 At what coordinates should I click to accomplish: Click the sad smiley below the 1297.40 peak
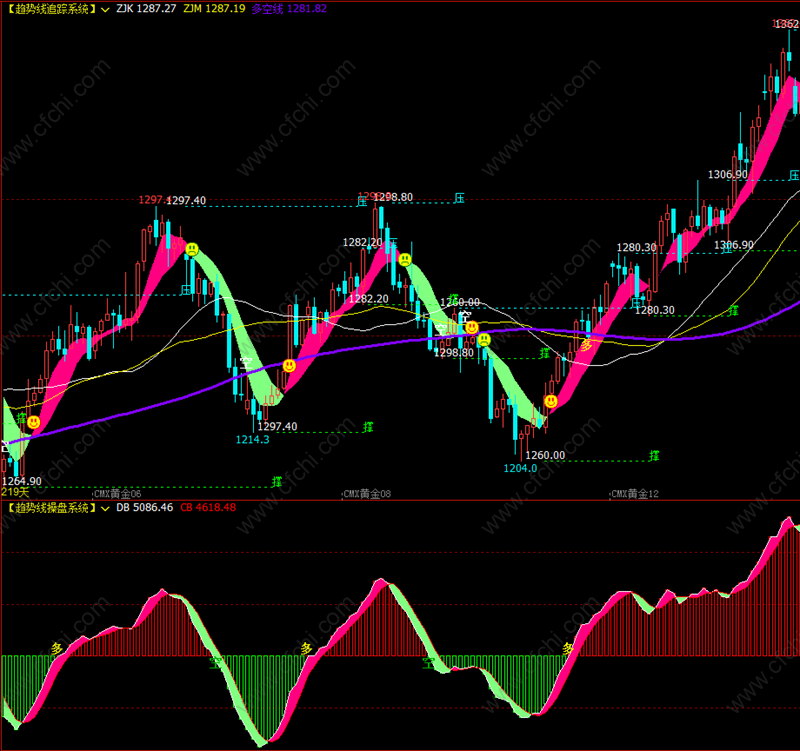[x=192, y=249]
